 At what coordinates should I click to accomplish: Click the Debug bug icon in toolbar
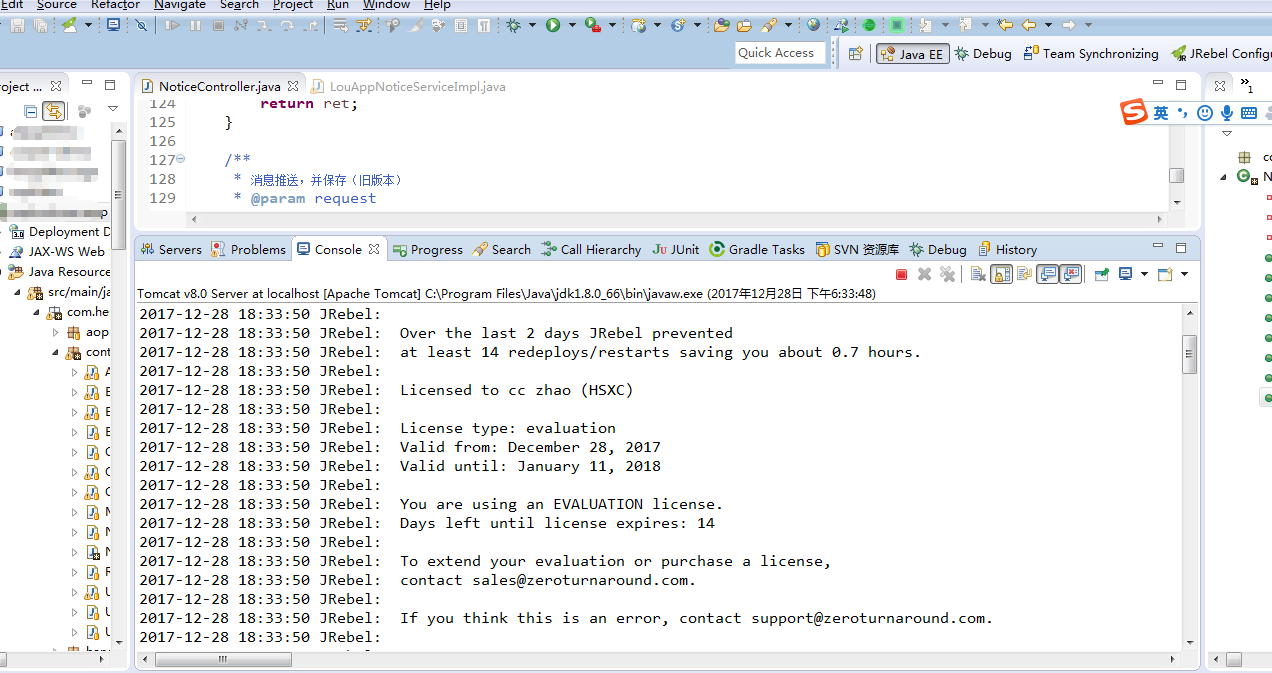(x=513, y=25)
